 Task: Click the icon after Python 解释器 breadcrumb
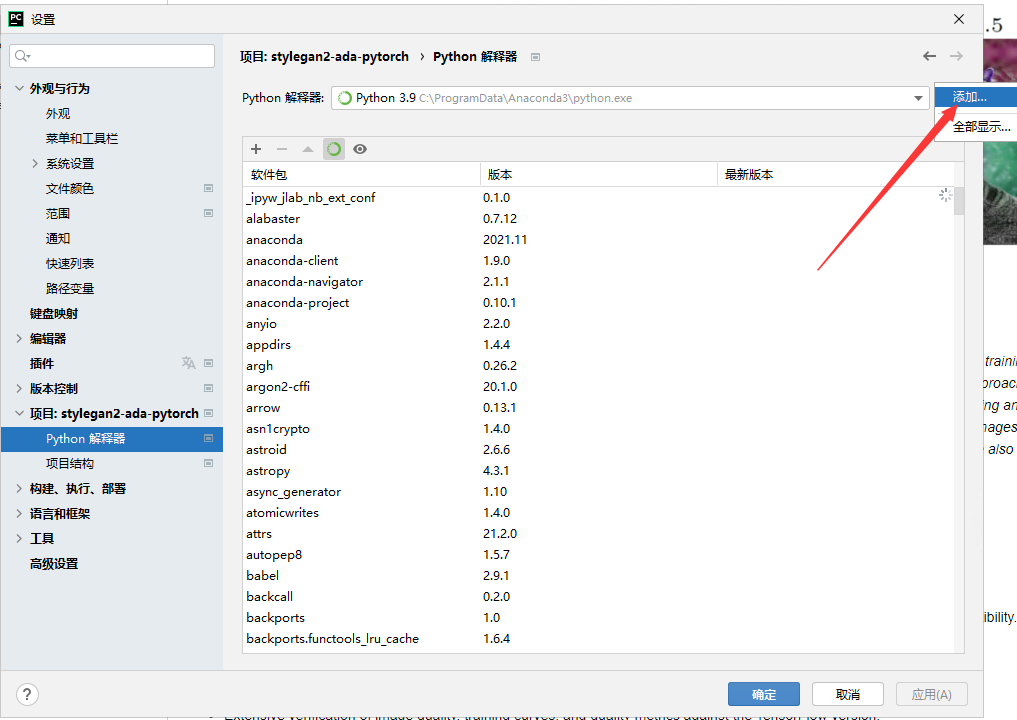535,57
